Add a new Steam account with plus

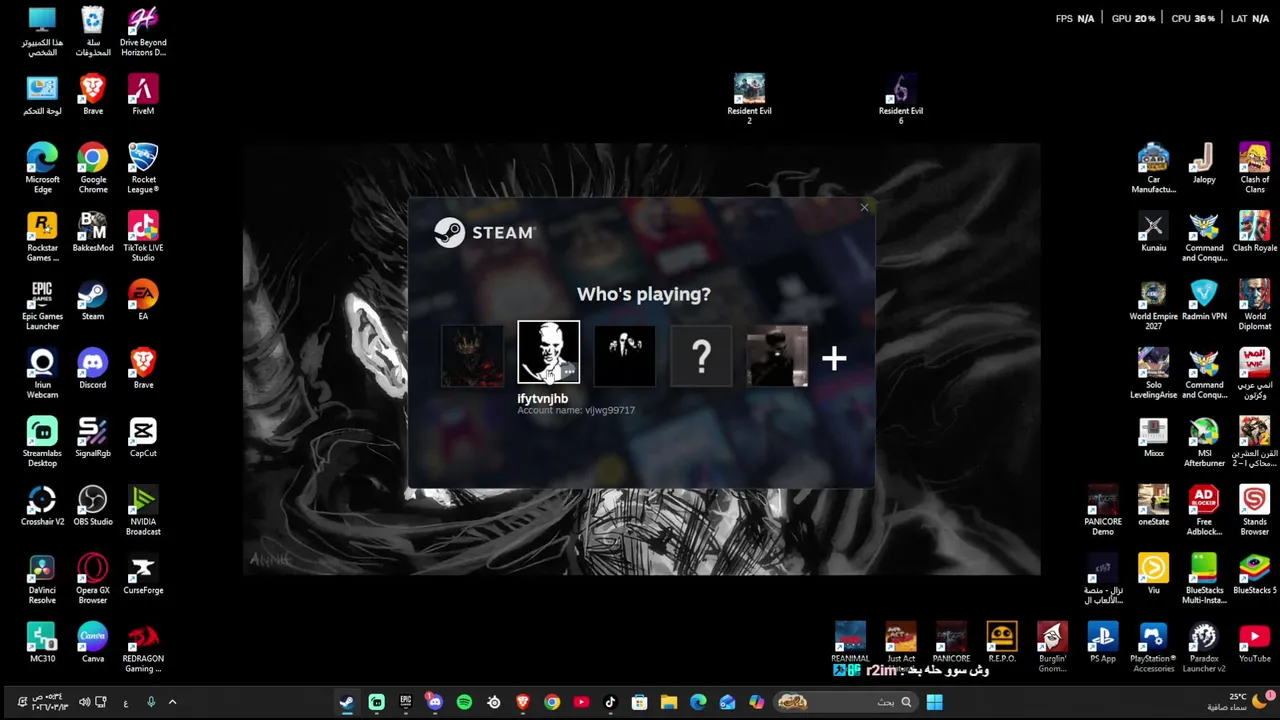834,357
